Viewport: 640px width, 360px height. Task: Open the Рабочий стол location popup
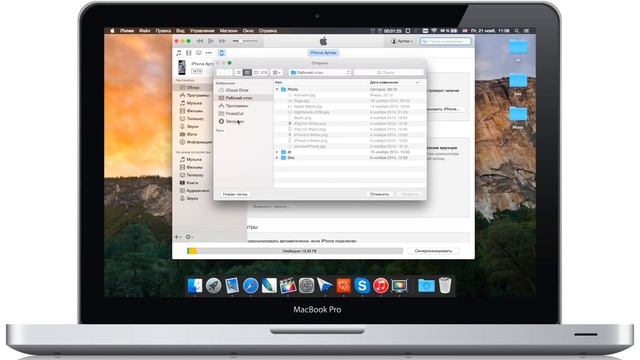click(x=320, y=72)
